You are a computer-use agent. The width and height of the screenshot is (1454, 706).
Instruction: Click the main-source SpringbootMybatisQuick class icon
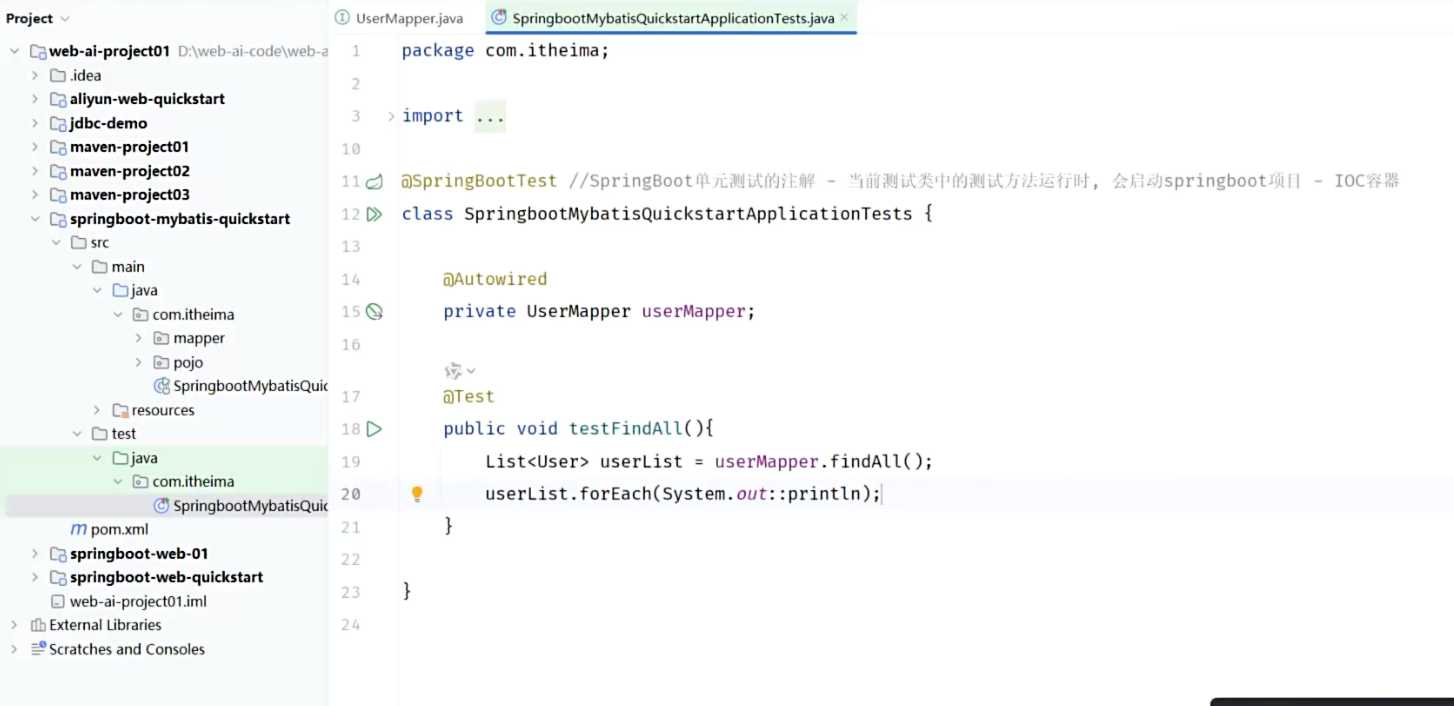point(161,386)
